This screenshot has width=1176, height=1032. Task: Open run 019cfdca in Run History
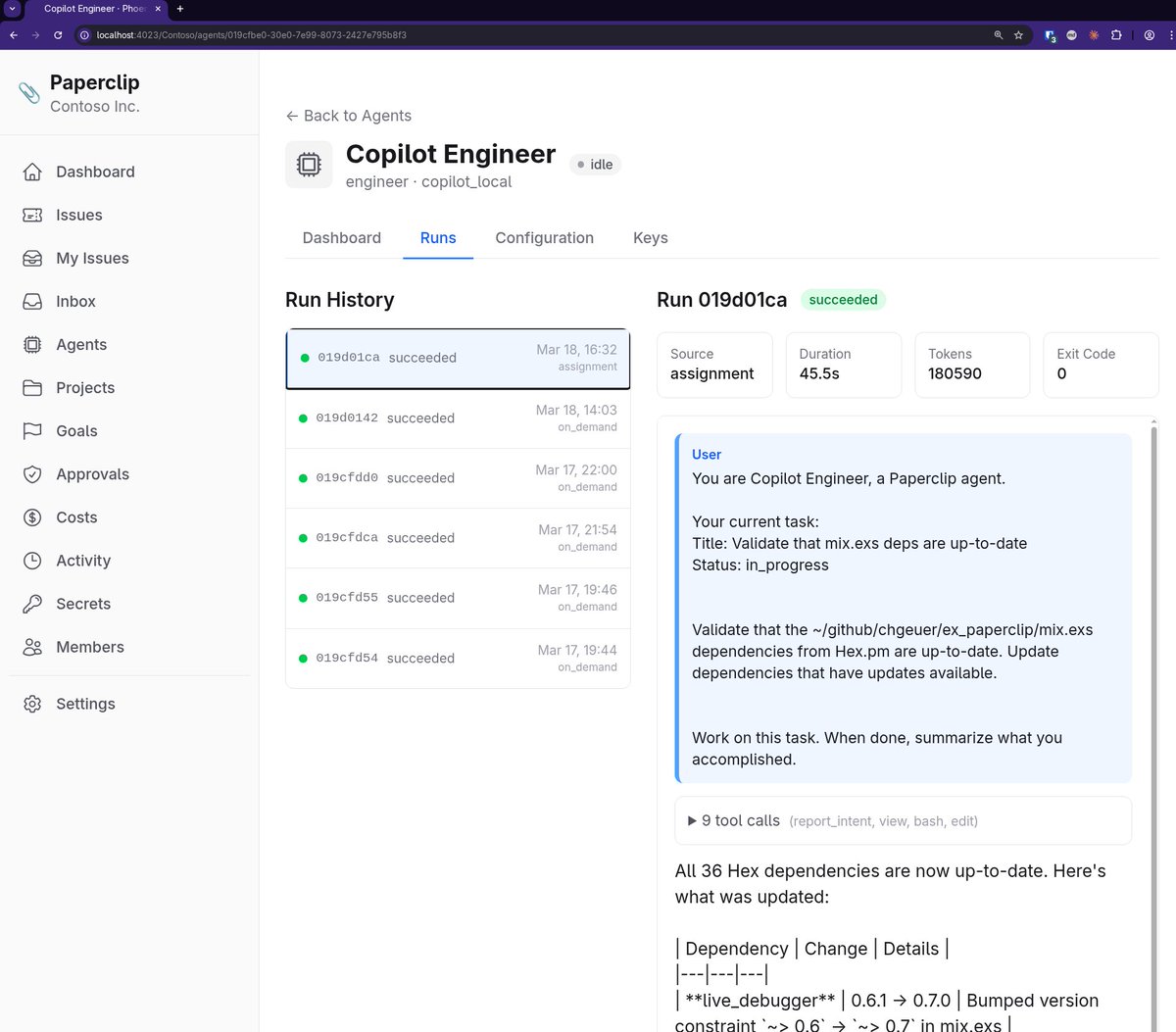458,538
